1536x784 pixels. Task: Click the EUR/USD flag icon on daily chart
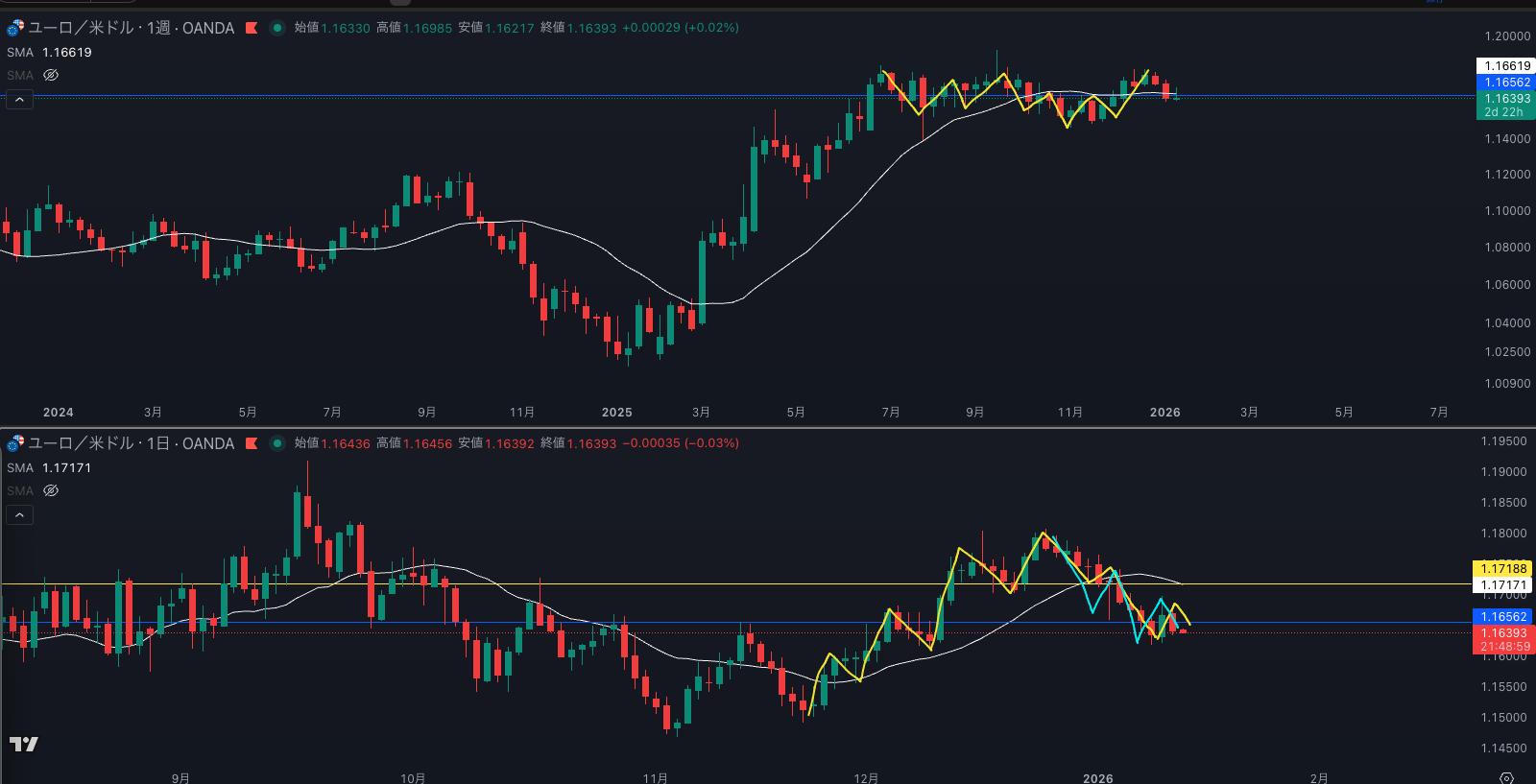pos(15,443)
